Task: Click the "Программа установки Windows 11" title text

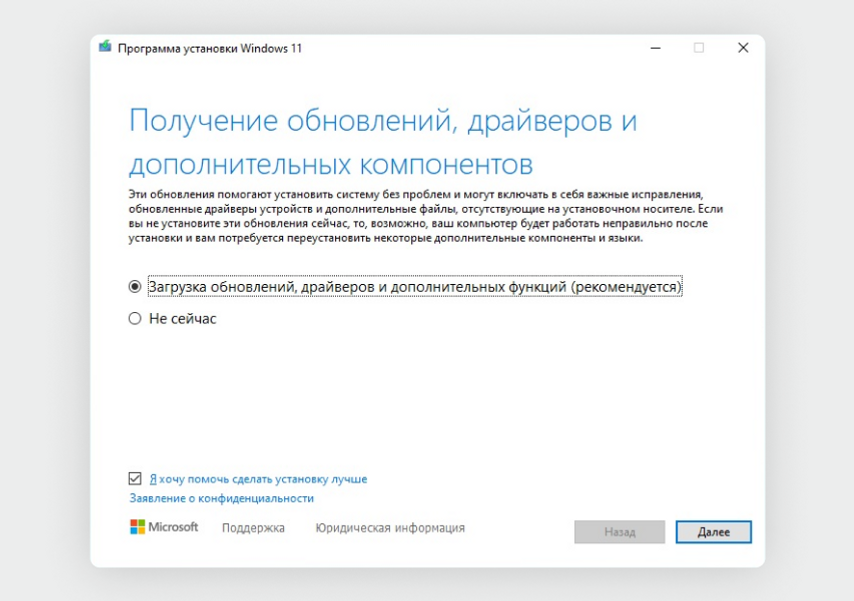Action: tap(210, 48)
